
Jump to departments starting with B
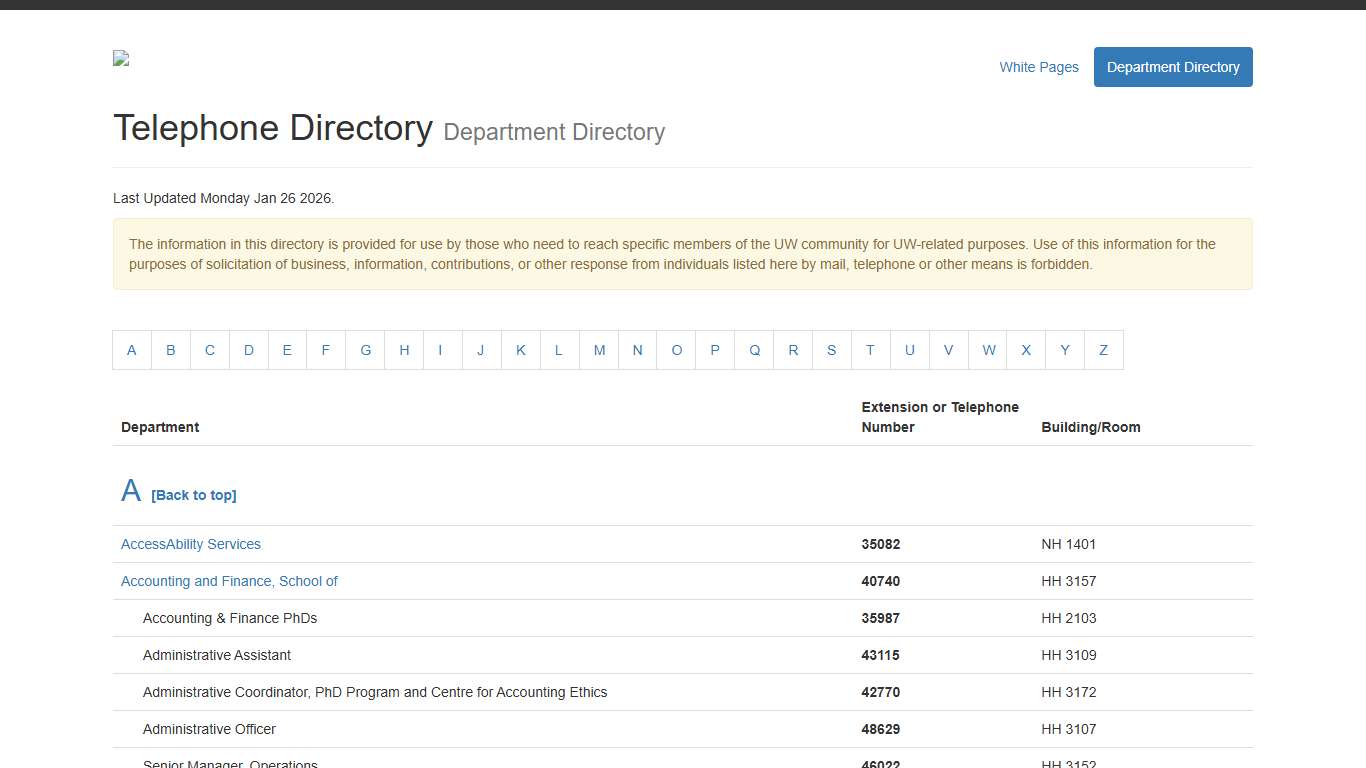[x=170, y=350]
